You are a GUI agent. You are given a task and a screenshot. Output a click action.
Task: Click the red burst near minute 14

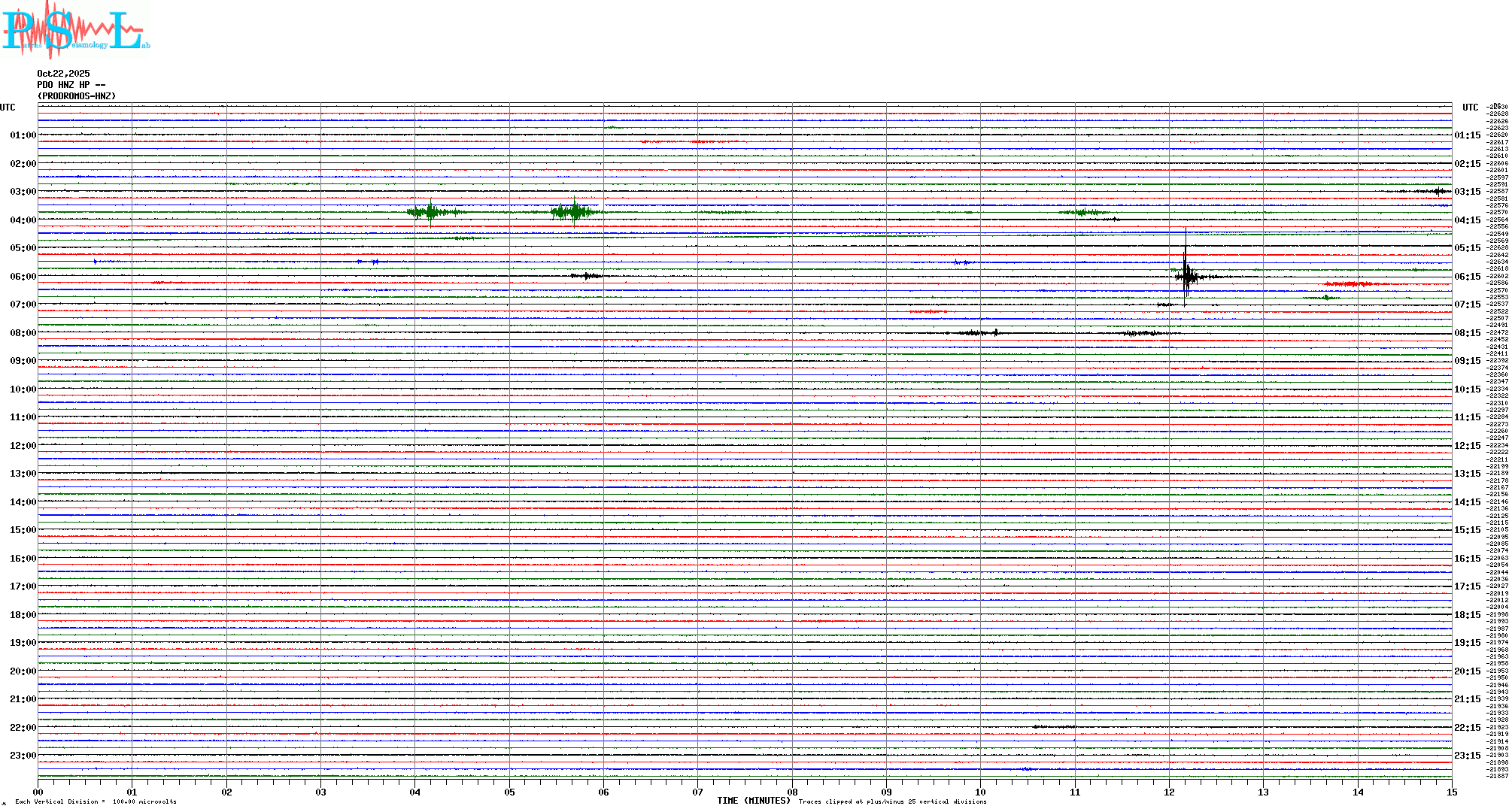[1350, 283]
